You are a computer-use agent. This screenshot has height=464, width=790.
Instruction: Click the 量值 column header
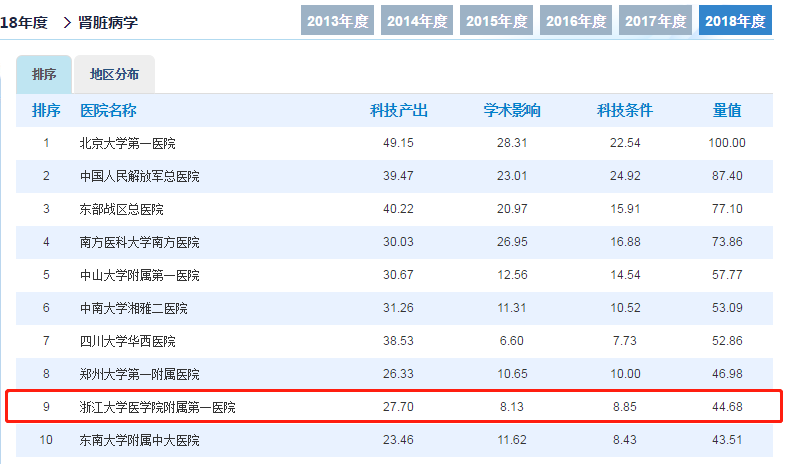(727, 110)
